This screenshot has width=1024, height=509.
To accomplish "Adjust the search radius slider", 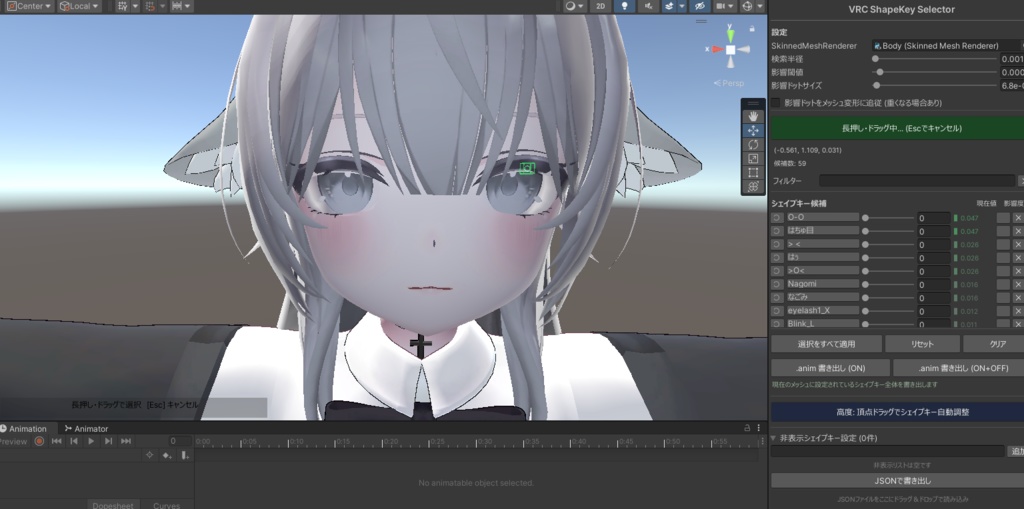I will coord(935,59).
